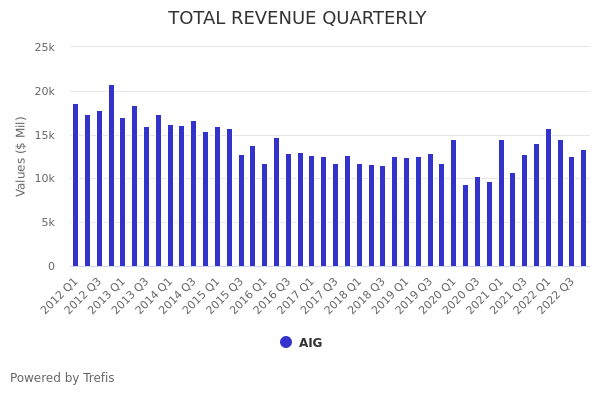600x400 pixels.
Task: Select the 2022 Q1 revenue bar
Action: click(x=548, y=198)
